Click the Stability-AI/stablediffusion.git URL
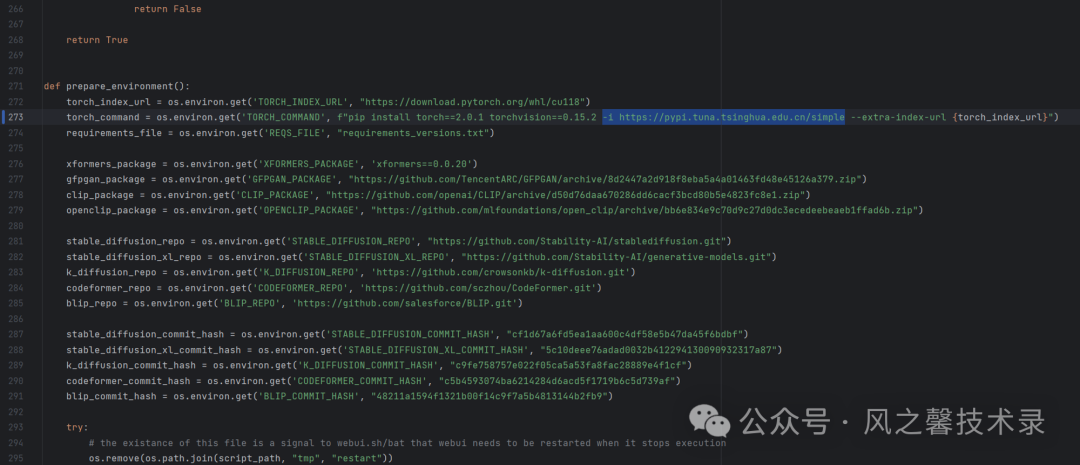The width and height of the screenshot is (1080, 465). click(x=579, y=241)
